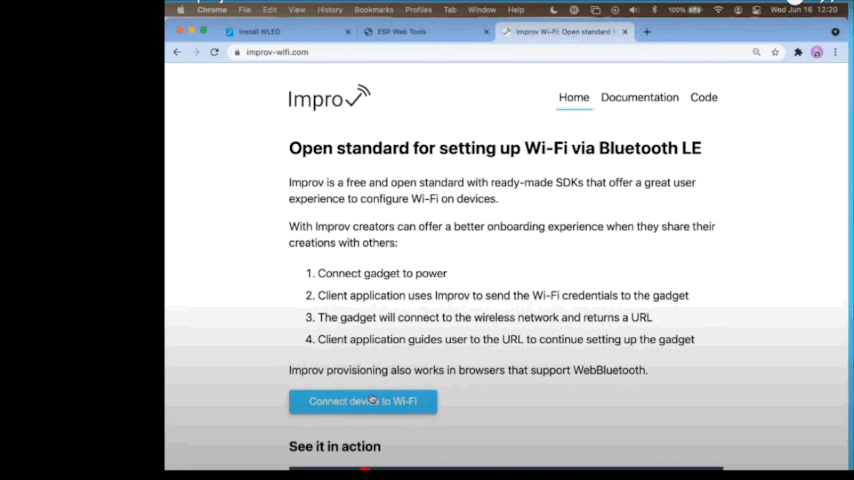Open the Documentation nav link
The image size is (854, 480).
(640, 98)
